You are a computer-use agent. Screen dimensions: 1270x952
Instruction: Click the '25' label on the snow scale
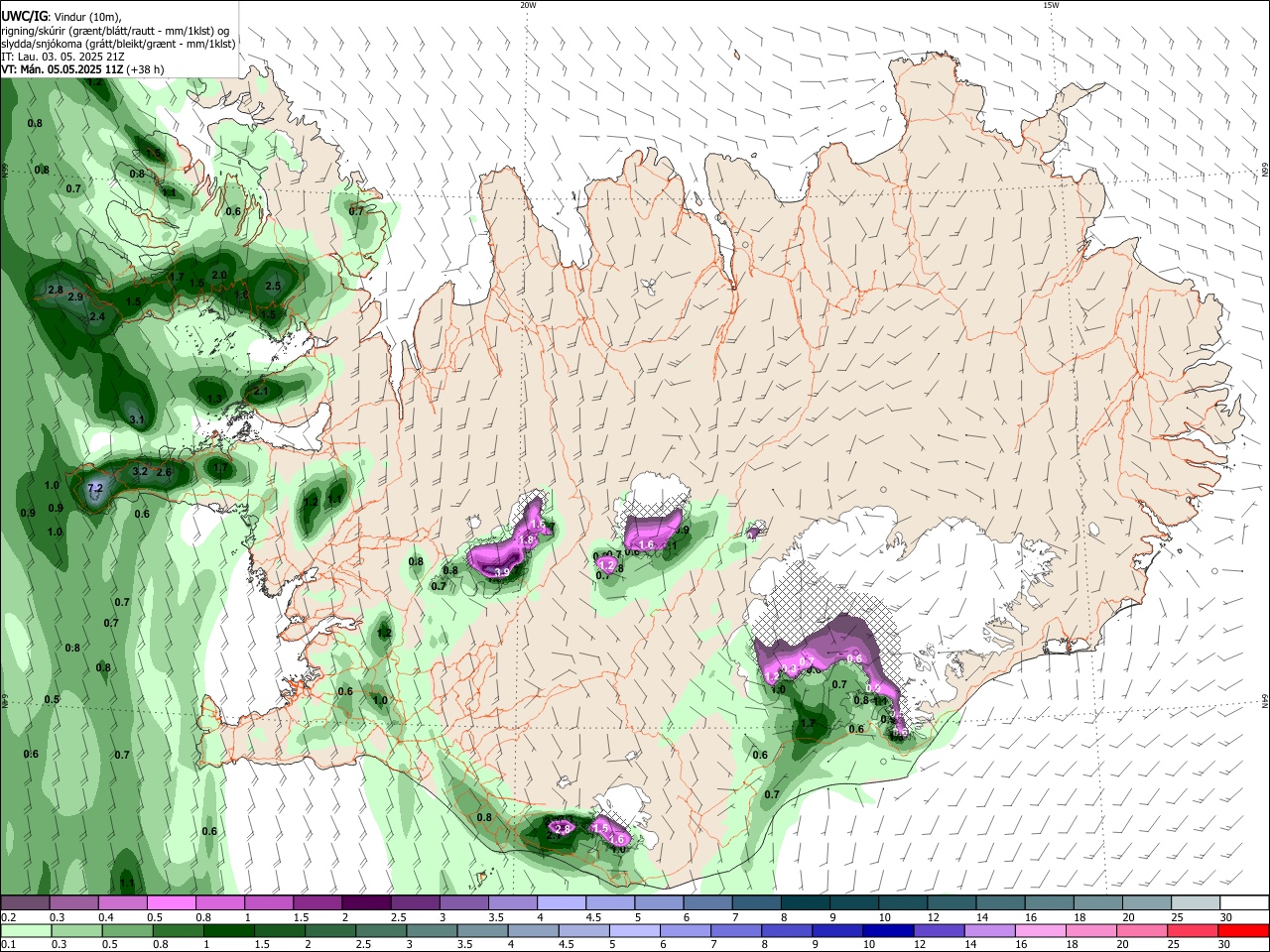coord(1177,917)
